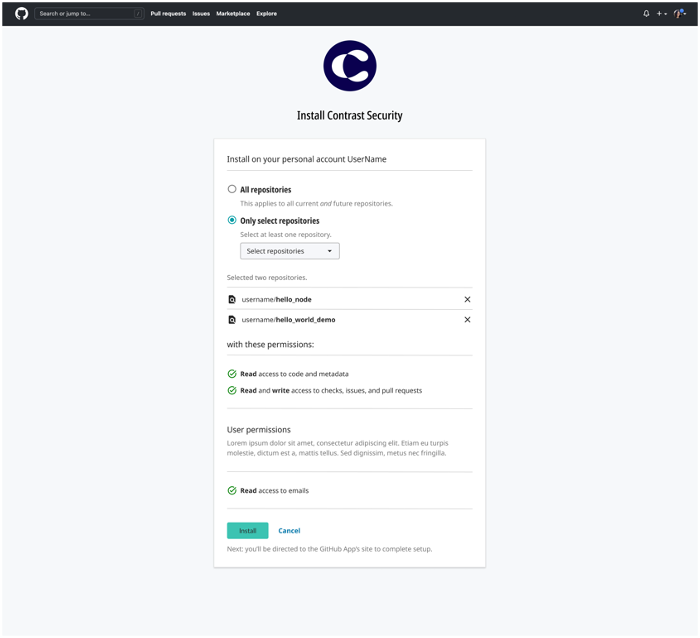Click 'Read access to emails' text
Screen dimensions: 700x638
(275, 490)
